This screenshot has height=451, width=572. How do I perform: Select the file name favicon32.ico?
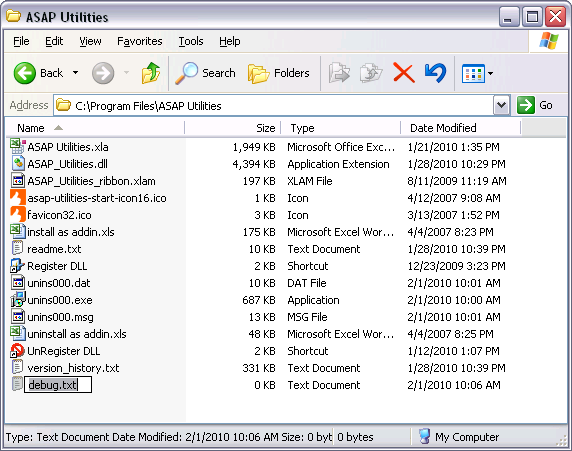59,215
